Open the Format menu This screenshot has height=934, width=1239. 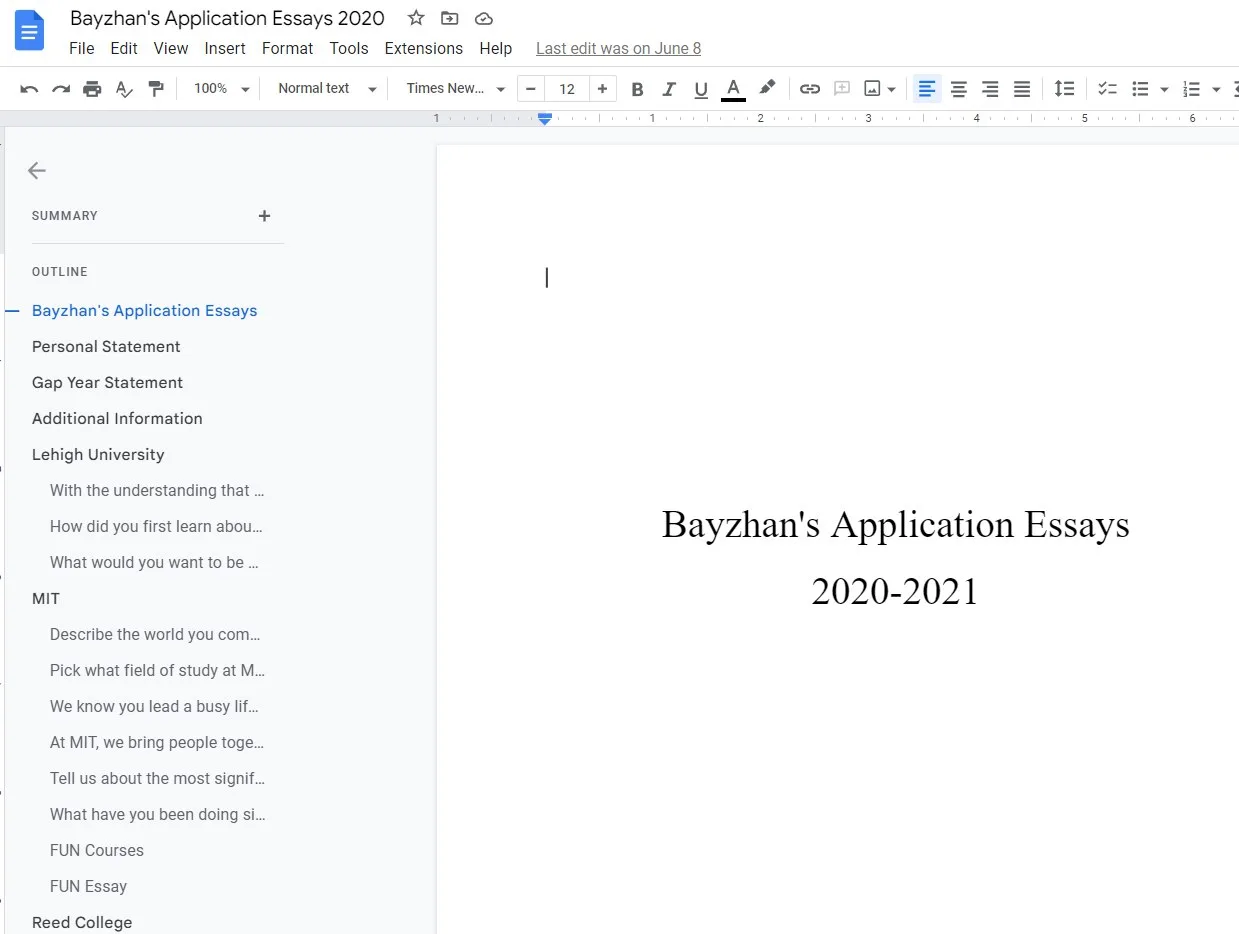(x=287, y=48)
